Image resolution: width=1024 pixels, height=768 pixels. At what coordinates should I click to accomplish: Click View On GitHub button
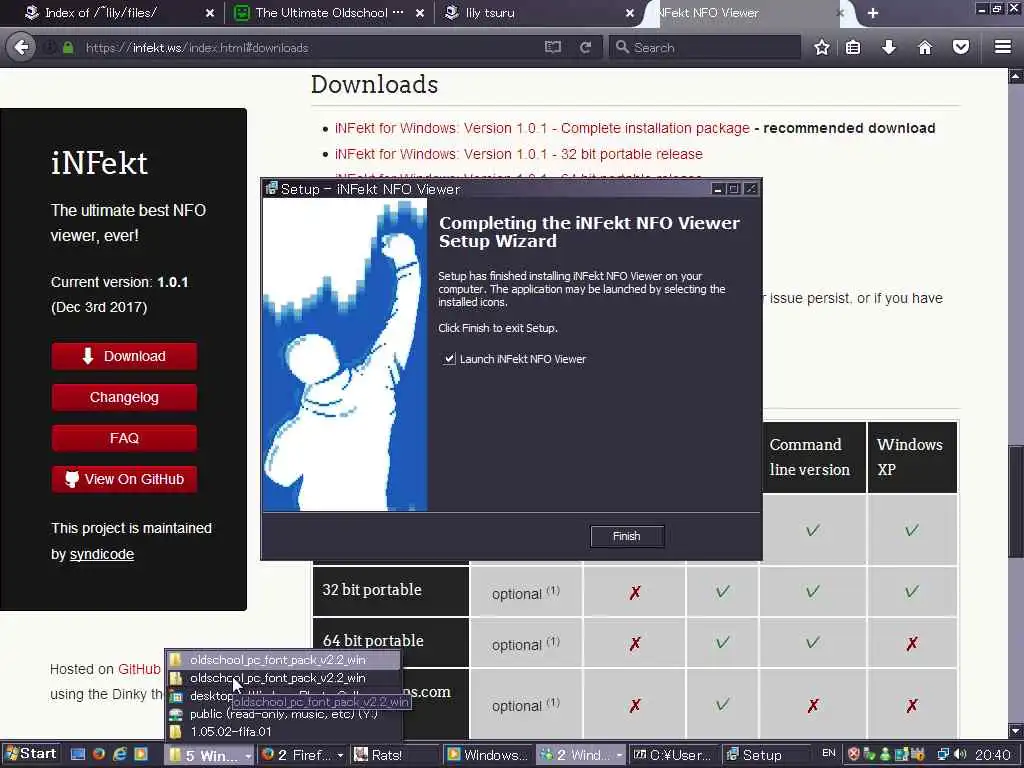click(124, 479)
